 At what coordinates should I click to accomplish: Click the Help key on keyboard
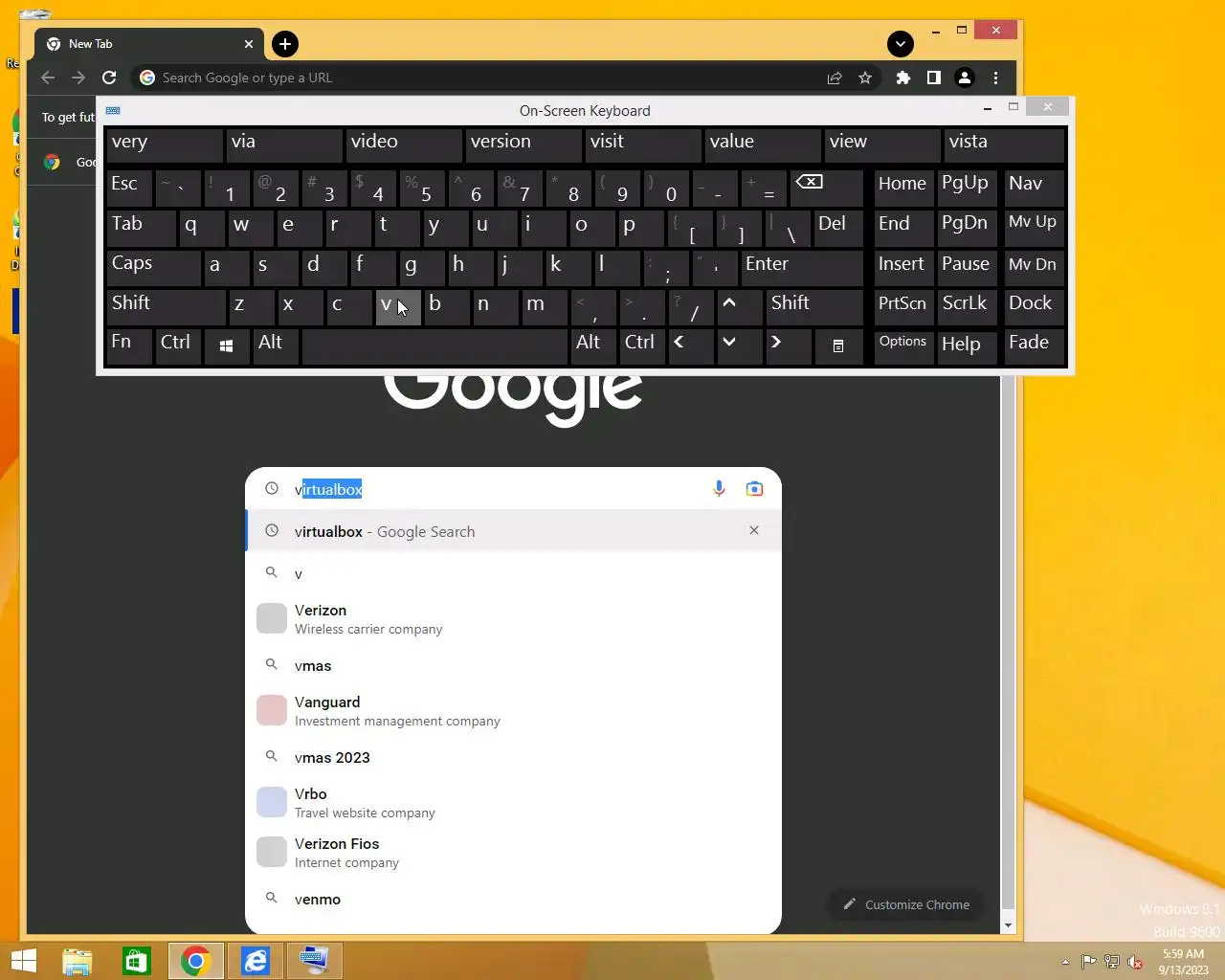[x=968, y=345]
